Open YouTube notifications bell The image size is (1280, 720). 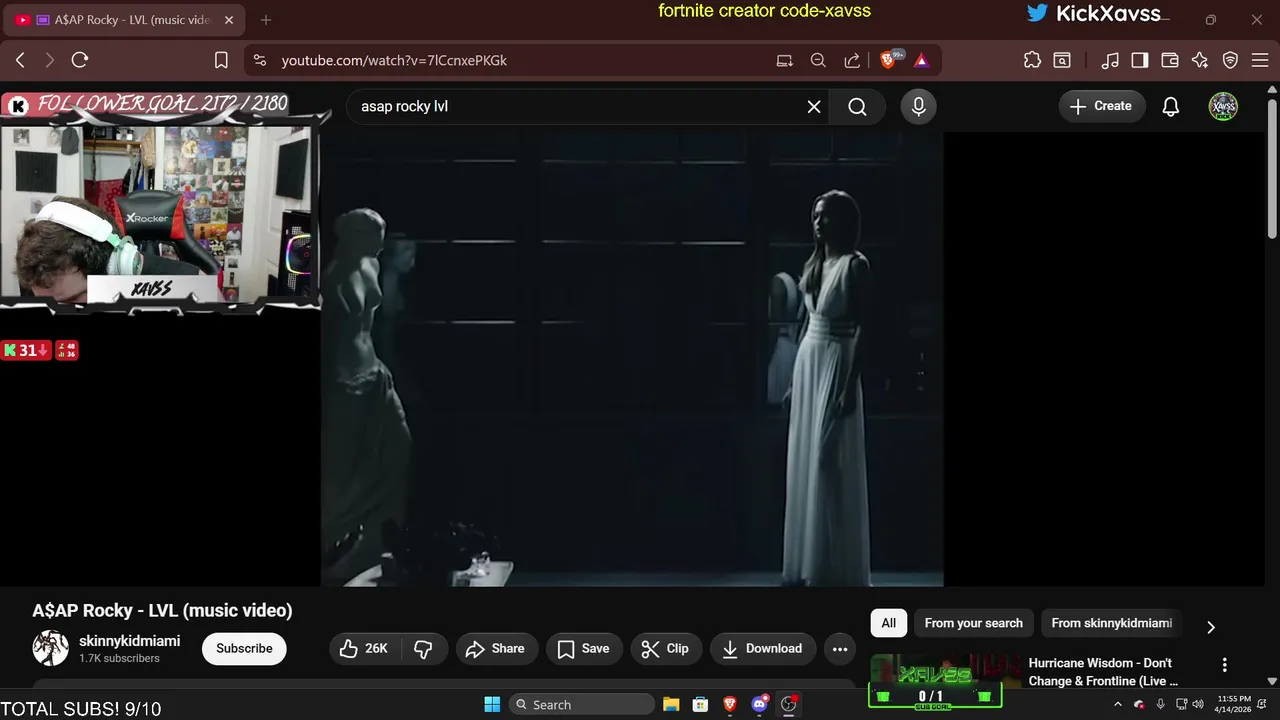coord(1171,106)
